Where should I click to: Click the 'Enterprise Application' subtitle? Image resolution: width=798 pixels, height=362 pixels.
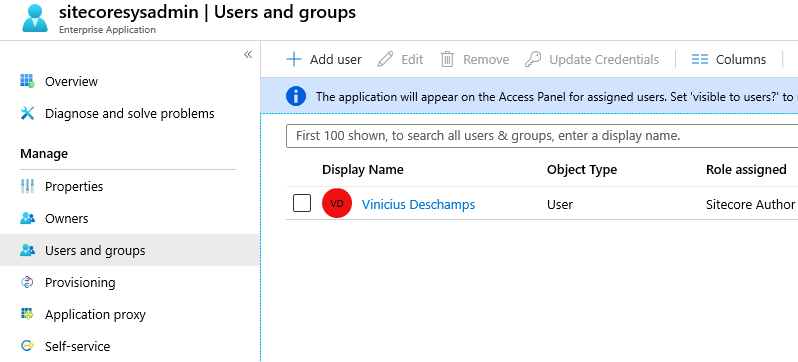coord(107,30)
